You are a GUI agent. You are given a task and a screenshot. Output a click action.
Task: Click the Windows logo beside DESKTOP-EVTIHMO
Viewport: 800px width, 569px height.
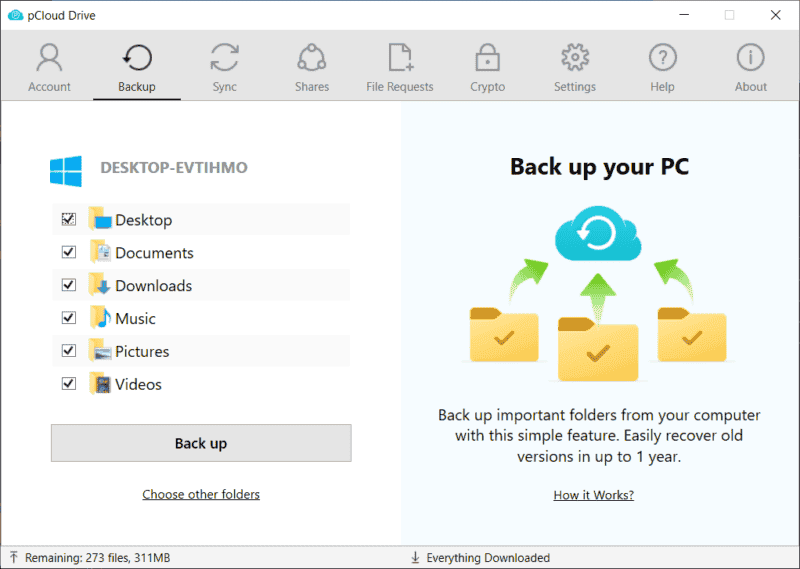pos(66,171)
